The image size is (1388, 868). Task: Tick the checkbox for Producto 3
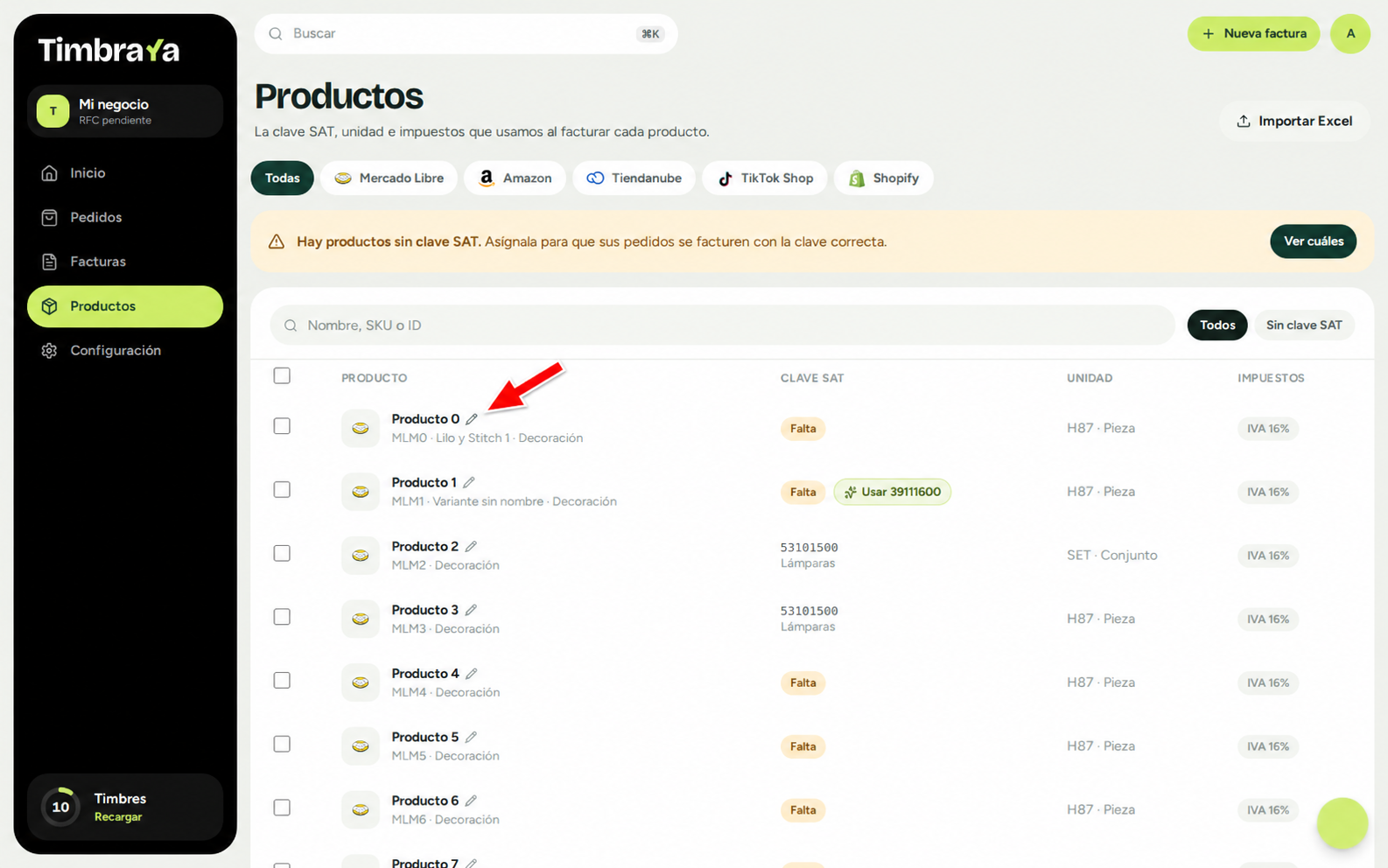pyautogui.click(x=282, y=617)
